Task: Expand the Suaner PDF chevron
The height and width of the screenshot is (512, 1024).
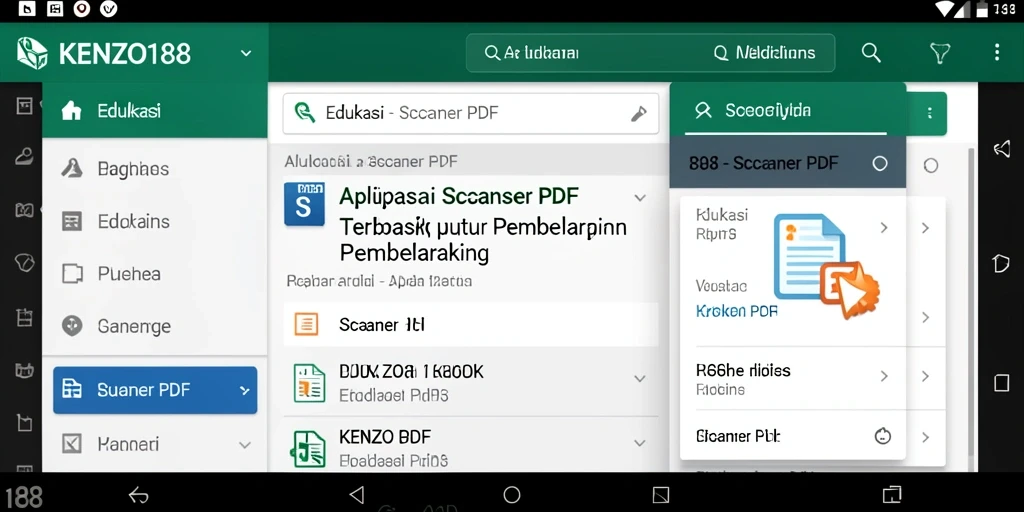Action: click(244, 391)
